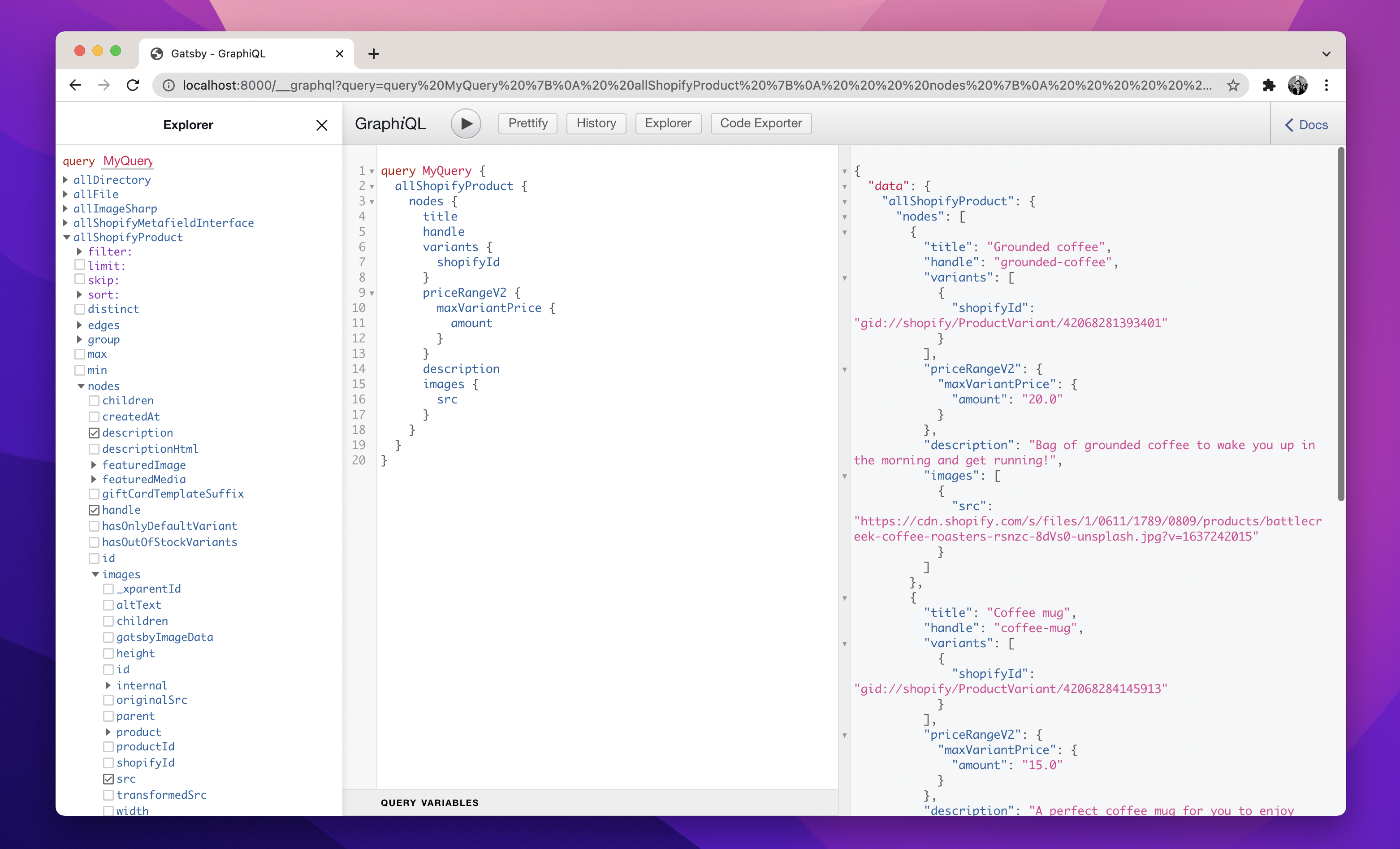Reload the page in the browser
This screenshot has width=1400, height=849.
pyautogui.click(x=133, y=85)
